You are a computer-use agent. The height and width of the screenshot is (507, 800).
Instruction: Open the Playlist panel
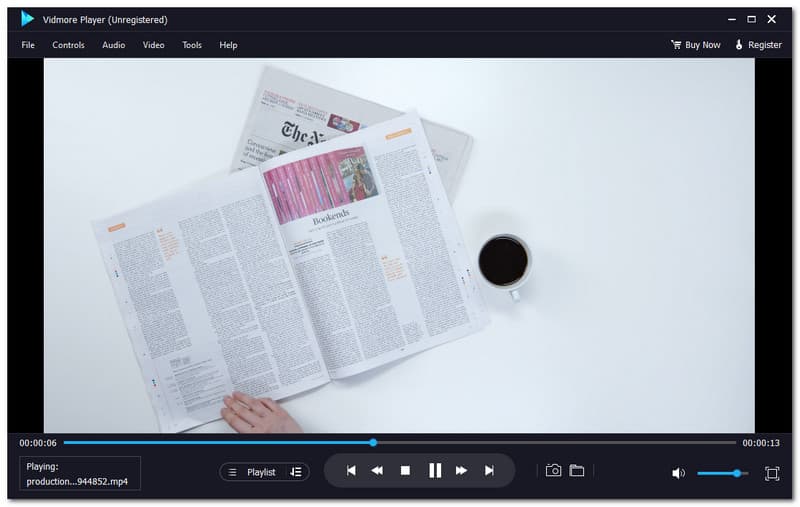pos(252,472)
